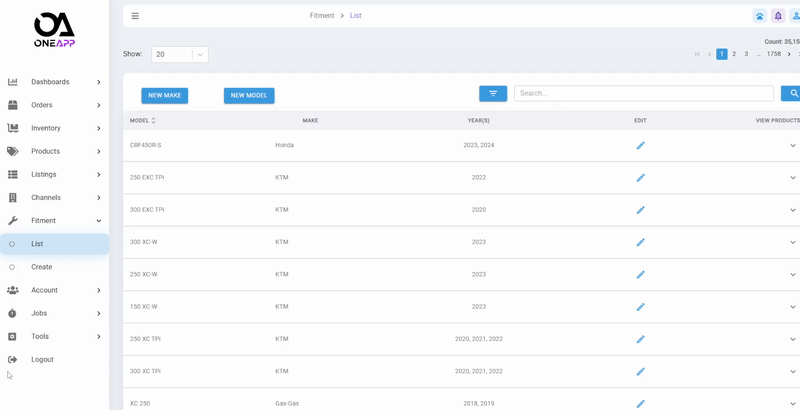This screenshot has width=800, height=410.
Task: Select the Fitment List menu item
Action: tap(55, 244)
